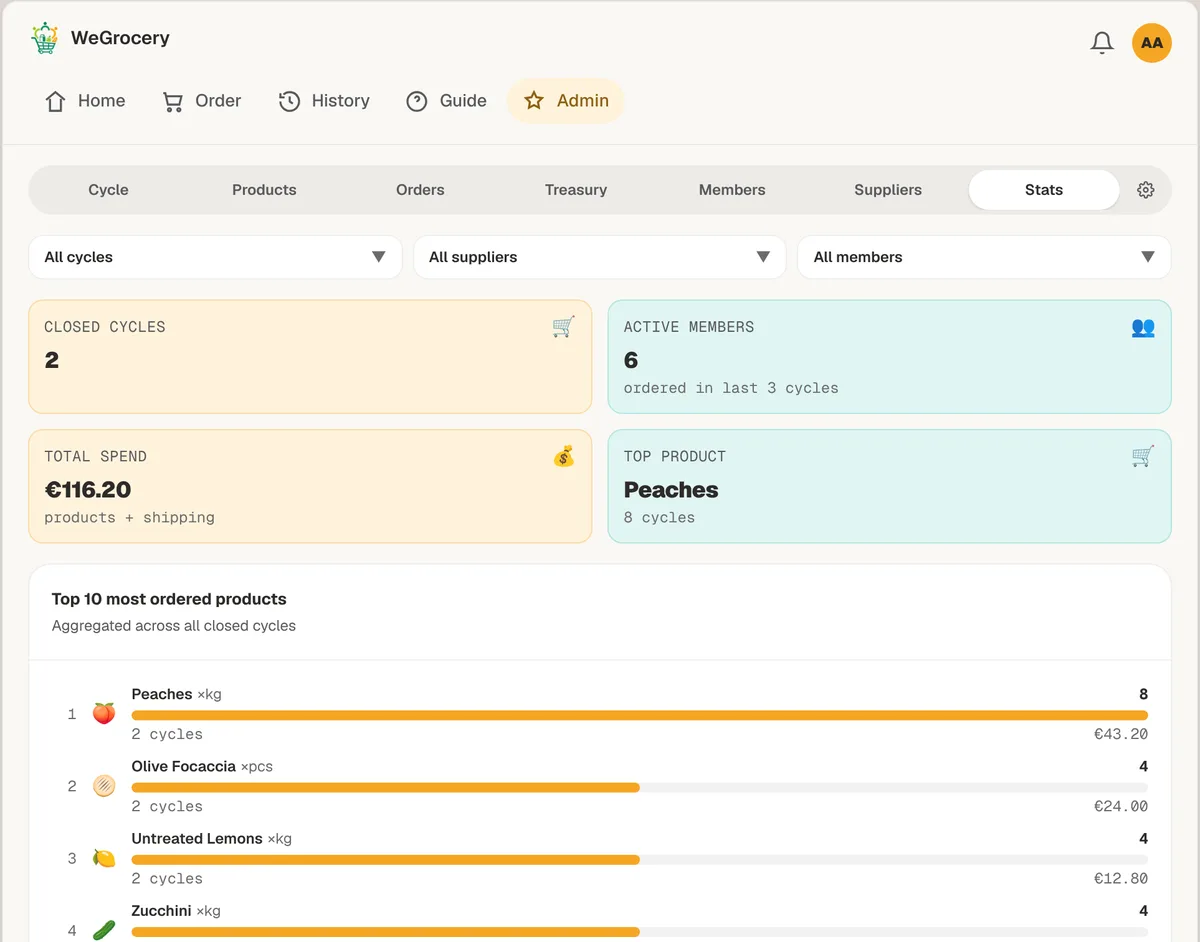Switch to the Orders tab
Viewport: 1200px width, 942px height.
420,190
